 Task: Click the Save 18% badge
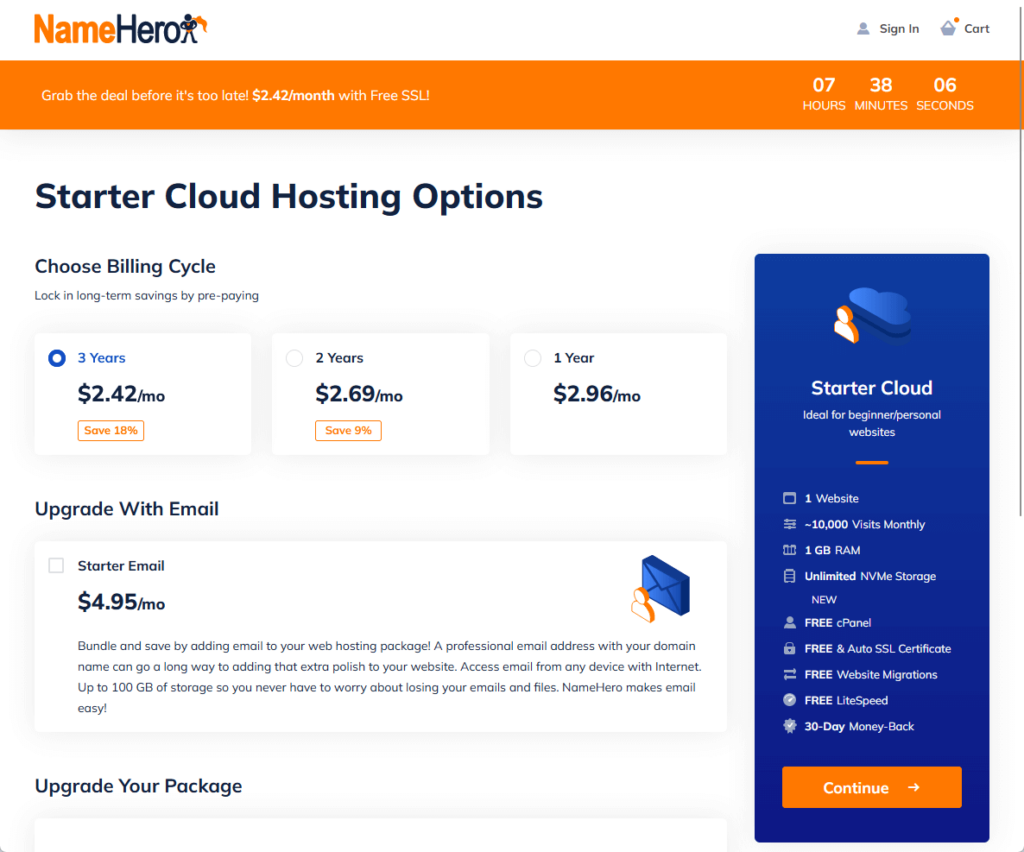(111, 430)
